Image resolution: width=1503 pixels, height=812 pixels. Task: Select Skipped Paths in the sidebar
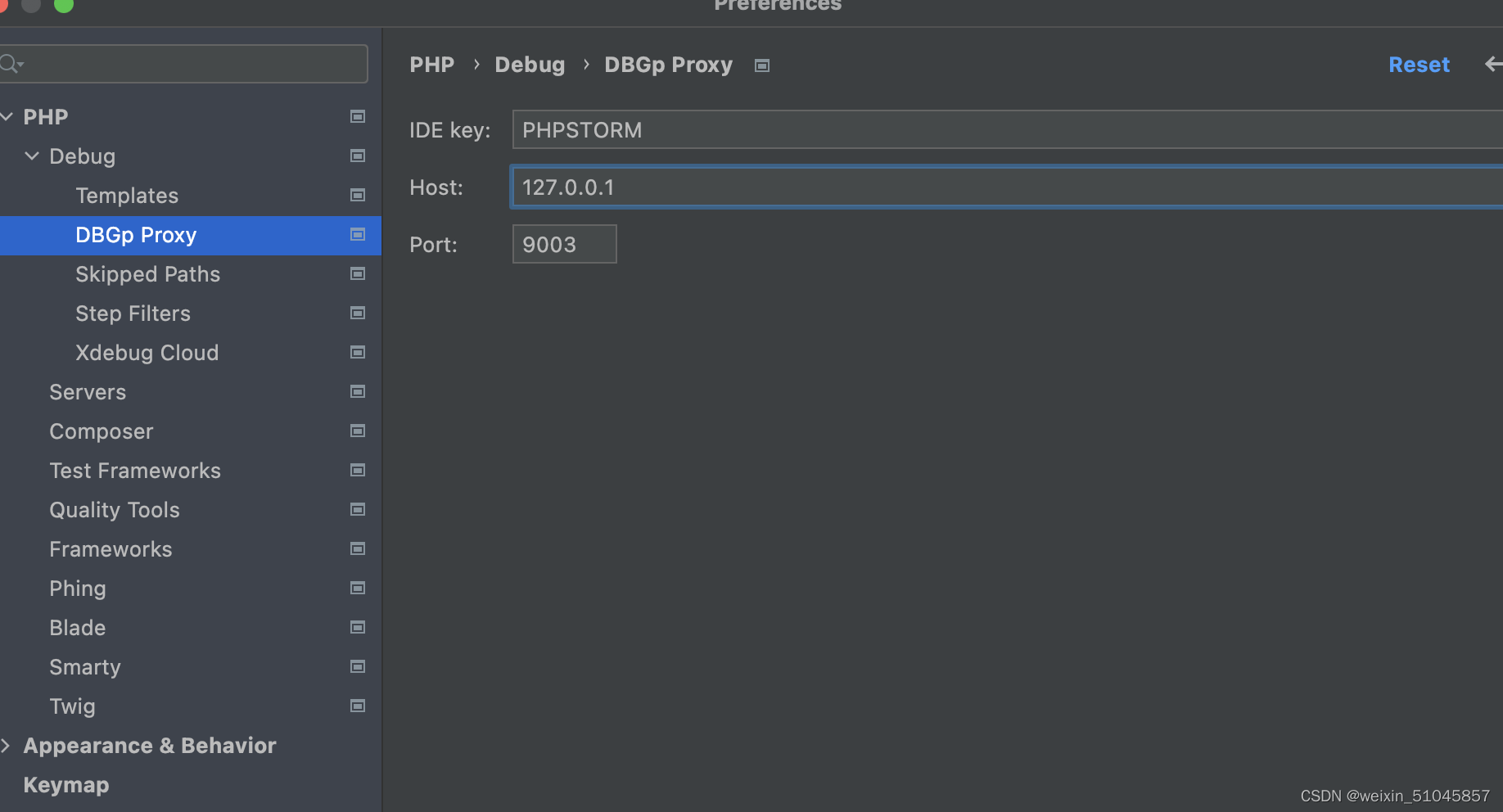click(x=147, y=274)
